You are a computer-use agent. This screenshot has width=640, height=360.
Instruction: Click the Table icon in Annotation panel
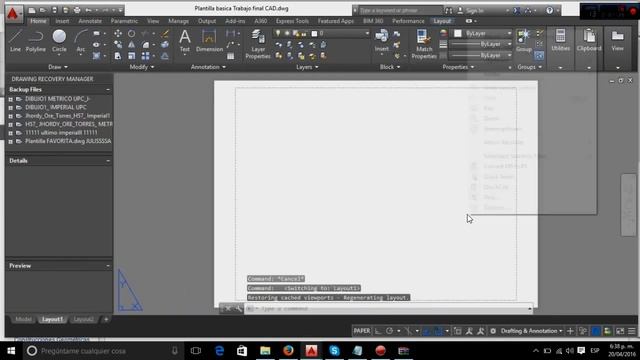coord(231,56)
